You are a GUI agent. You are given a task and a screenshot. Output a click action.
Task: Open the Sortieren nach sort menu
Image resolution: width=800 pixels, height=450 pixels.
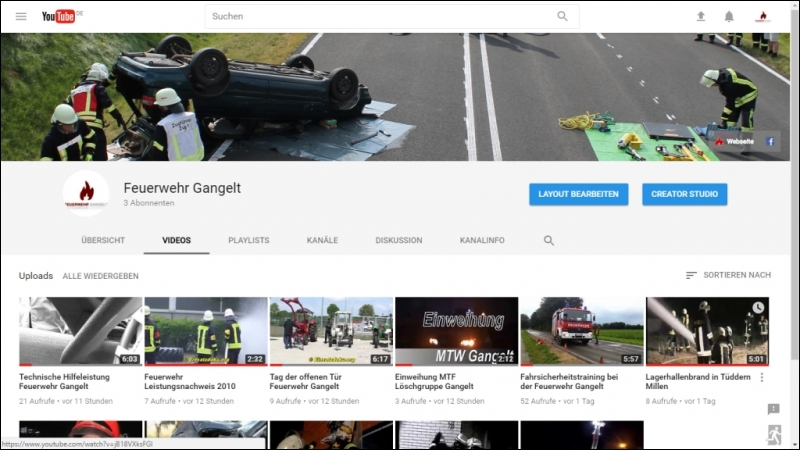point(728,275)
